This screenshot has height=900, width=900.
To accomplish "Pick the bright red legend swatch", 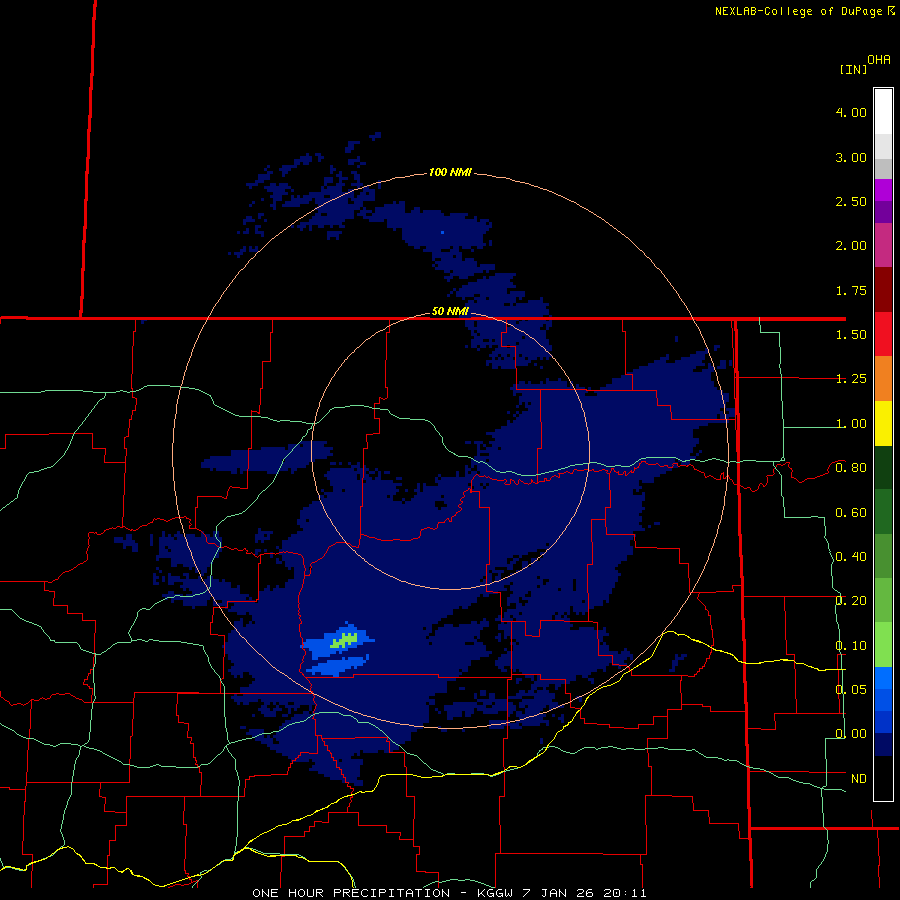I will (x=883, y=334).
